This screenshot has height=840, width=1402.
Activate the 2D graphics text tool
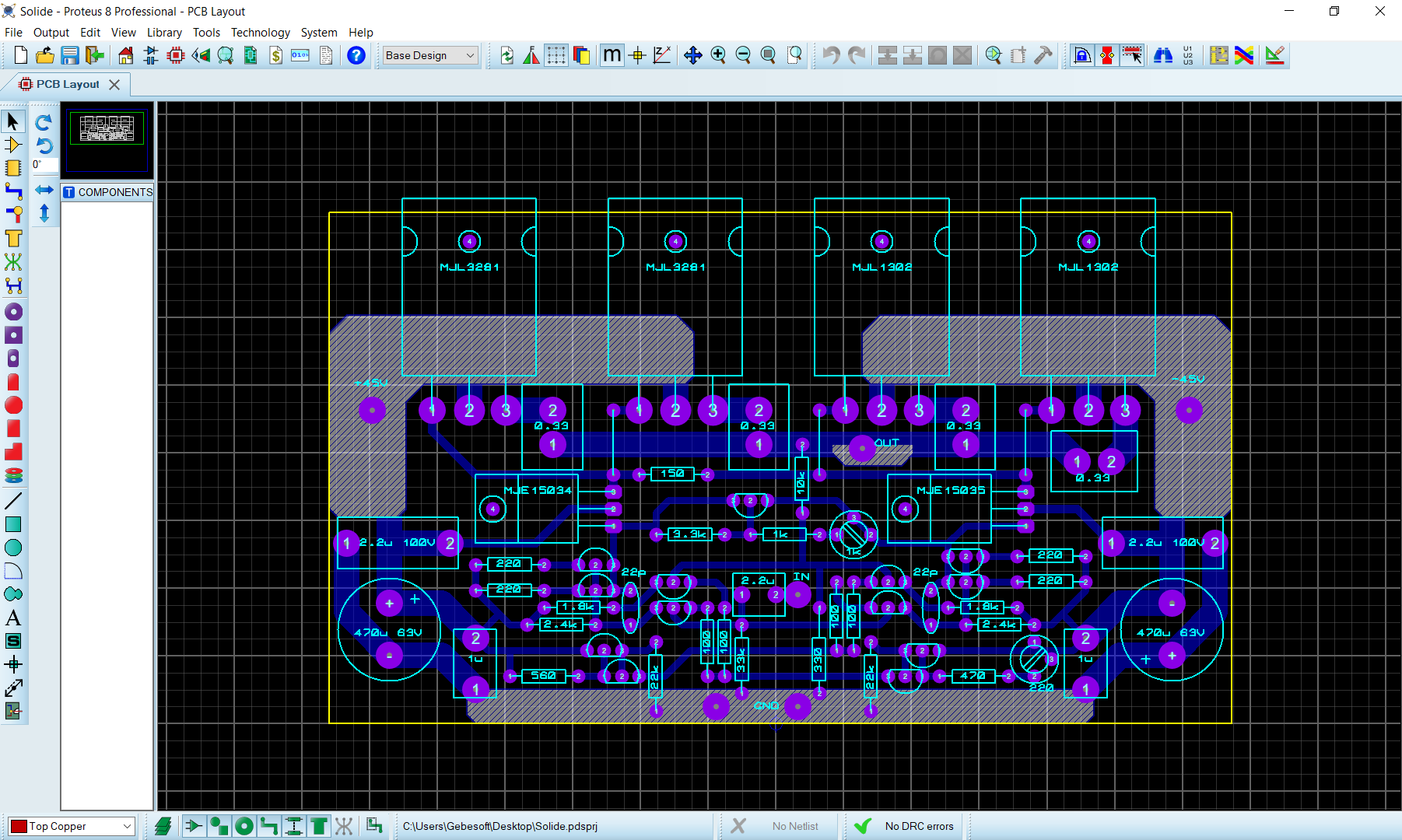coord(13,618)
